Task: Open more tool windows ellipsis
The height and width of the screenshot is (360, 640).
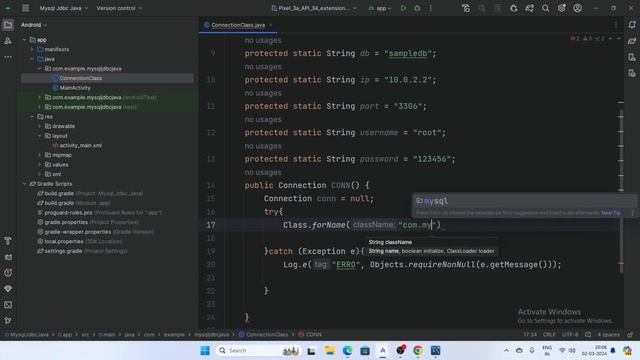Action: (x=8, y=57)
